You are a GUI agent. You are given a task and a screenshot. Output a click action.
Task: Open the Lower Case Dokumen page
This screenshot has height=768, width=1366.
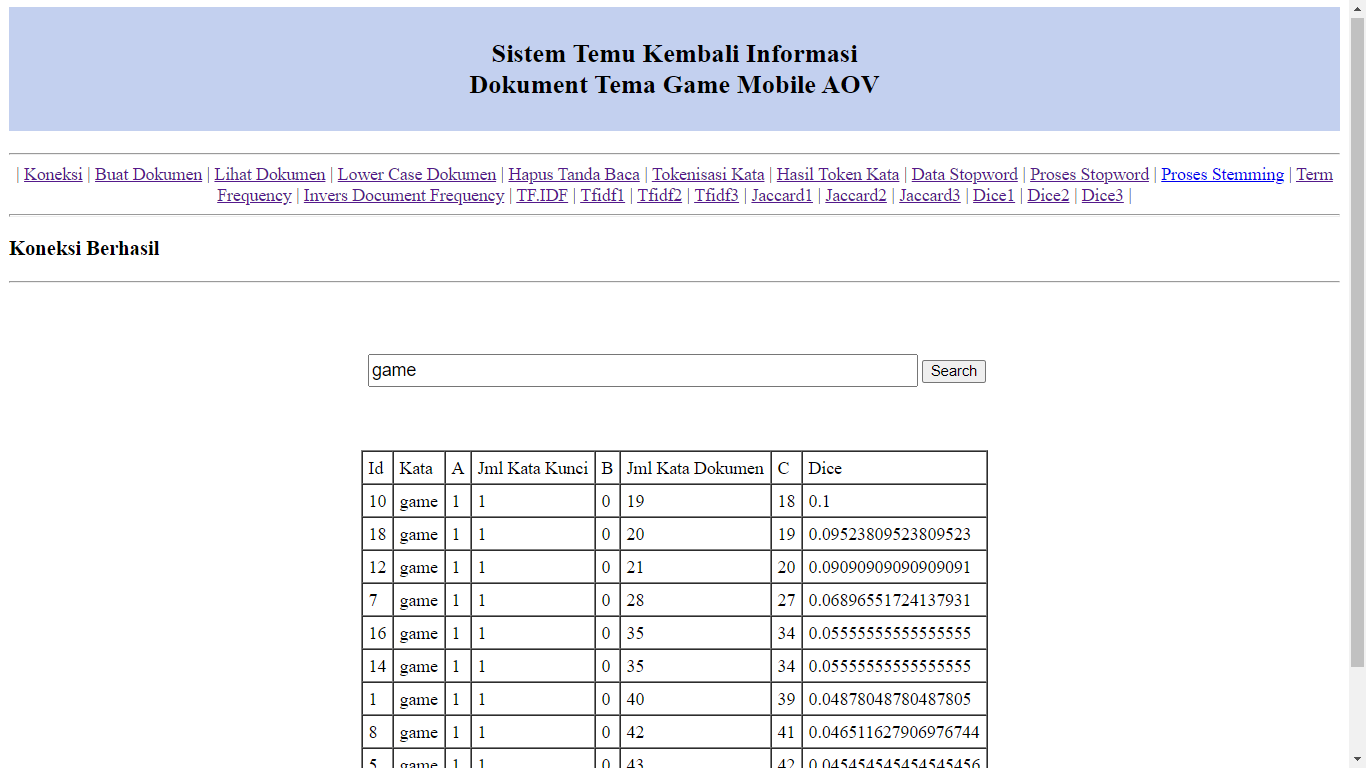(x=416, y=174)
